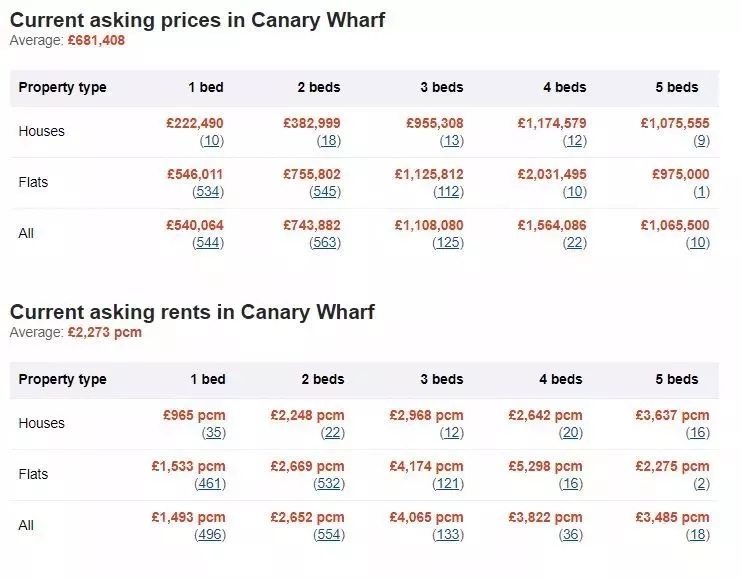Screen dimensions: 742x578
Task: Click the (36) all four-bed rentals link
Action: 571,535
